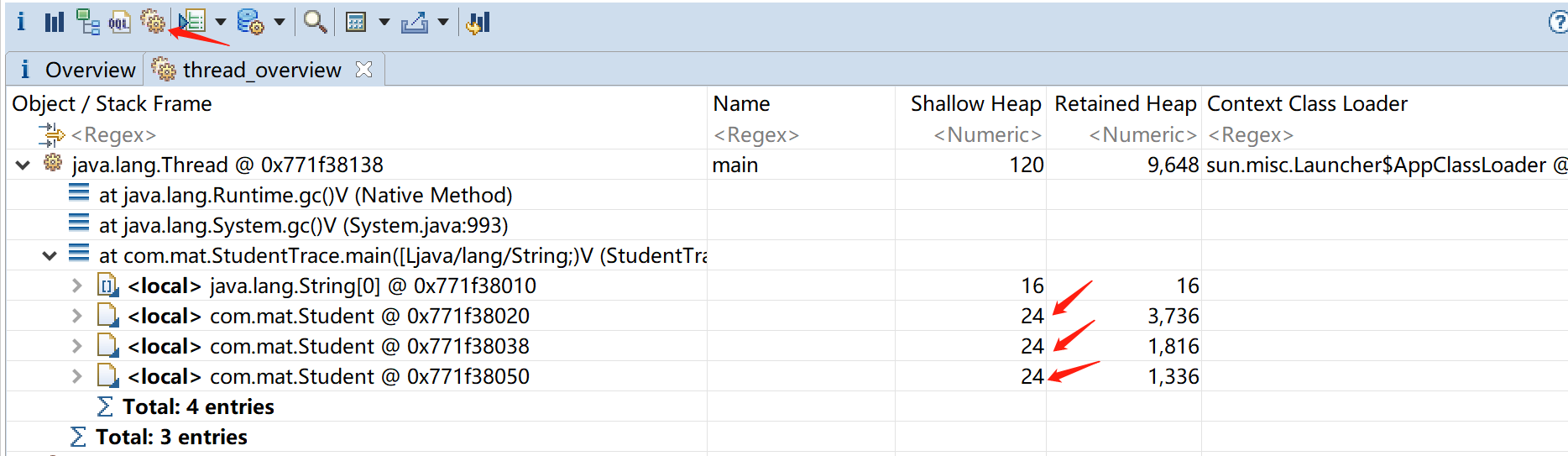Click the magnifier Find Object icon
The height and width of the screenshot is (456, 1568).
(316, 23)
